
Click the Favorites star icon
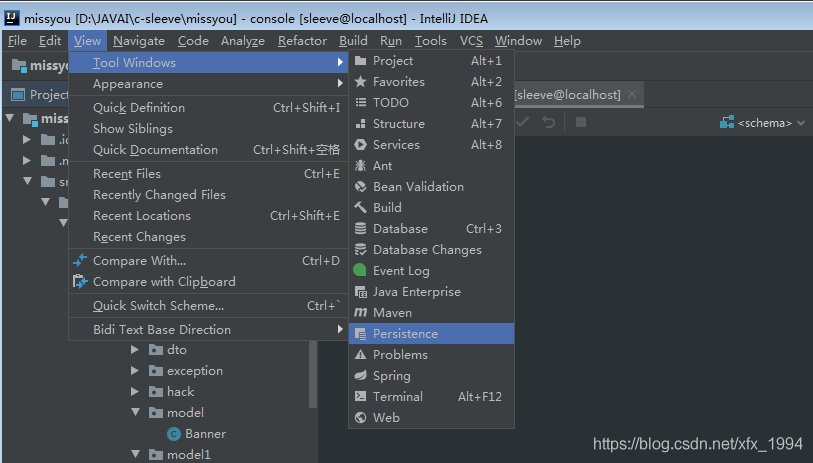point(360,81)
